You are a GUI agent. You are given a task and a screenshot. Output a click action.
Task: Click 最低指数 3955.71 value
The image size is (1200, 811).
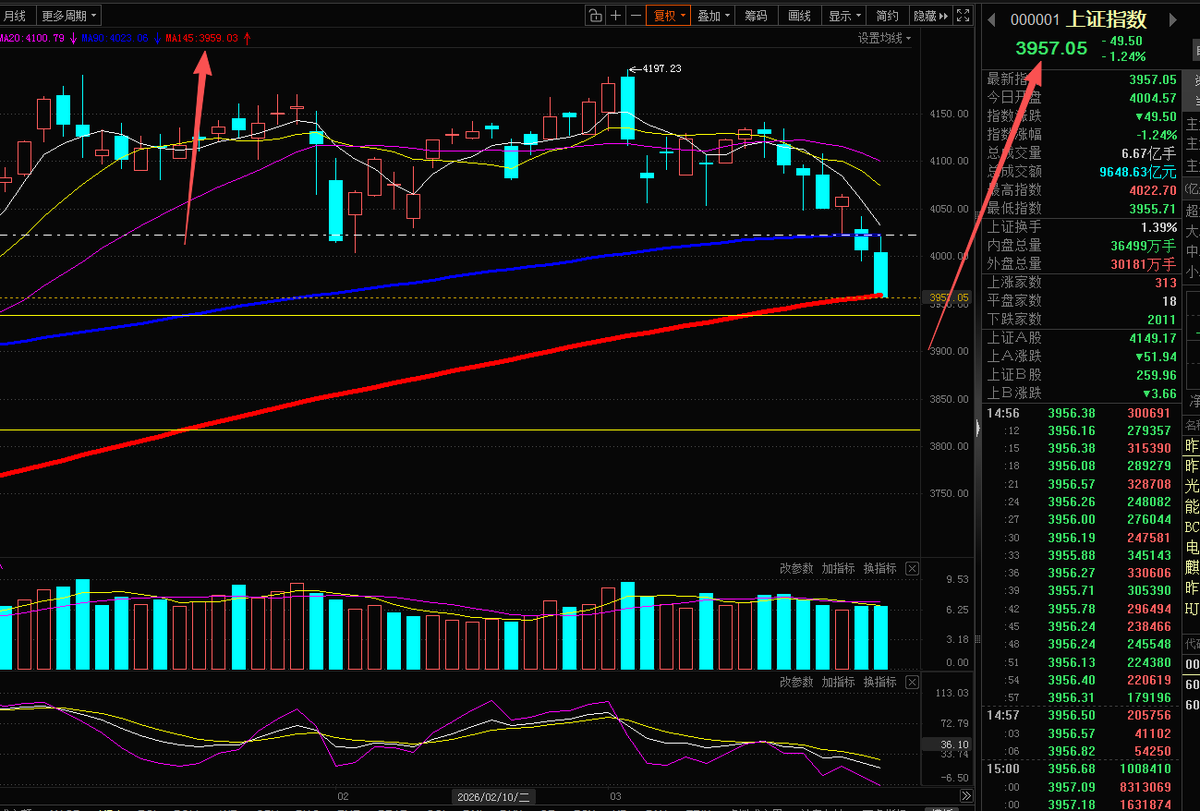click(1153, 208)
